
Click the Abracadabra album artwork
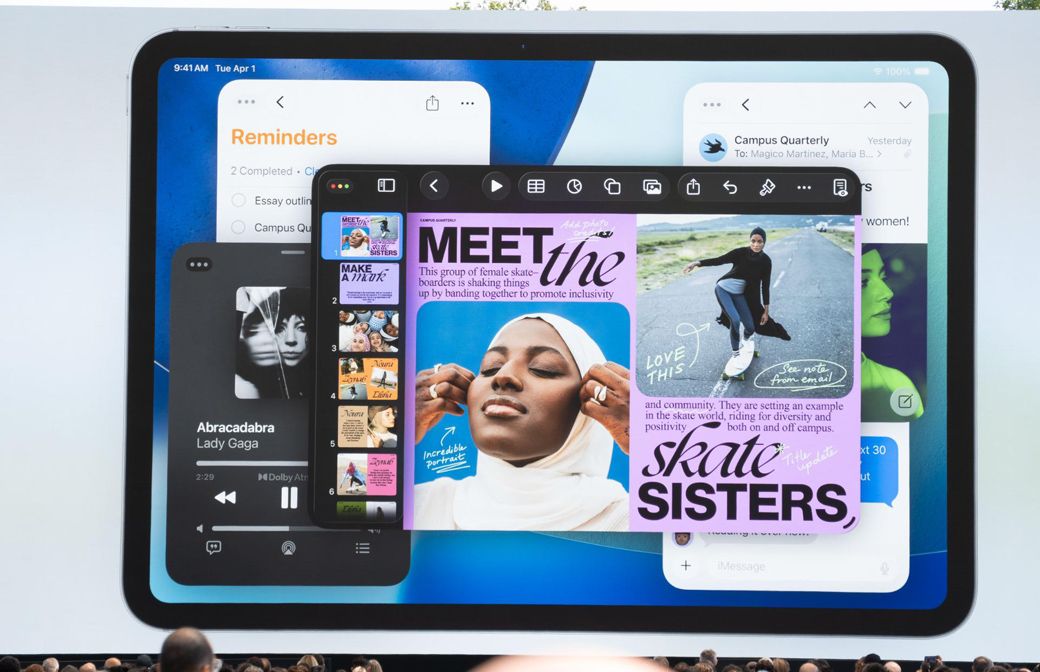(273, 342)
